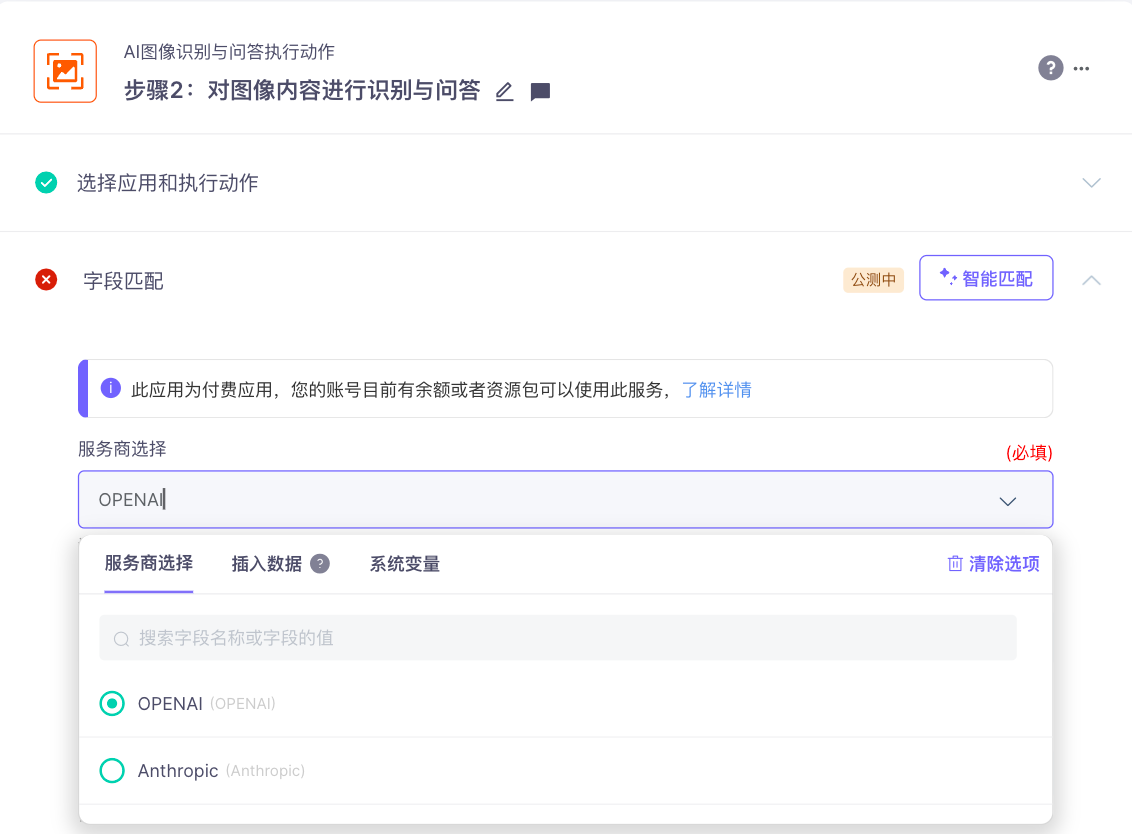This screenshot has width=1132, height=834.
Task: Click the AI图像识别与问答执行动作 subtitle
Action: pyautogui.click(x=229, y=52)
